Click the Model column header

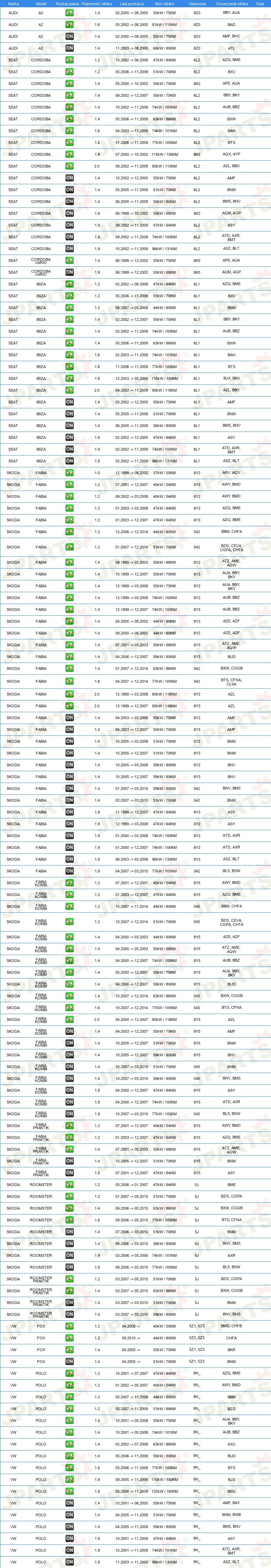pyautogui.click(x=41, y=4)
